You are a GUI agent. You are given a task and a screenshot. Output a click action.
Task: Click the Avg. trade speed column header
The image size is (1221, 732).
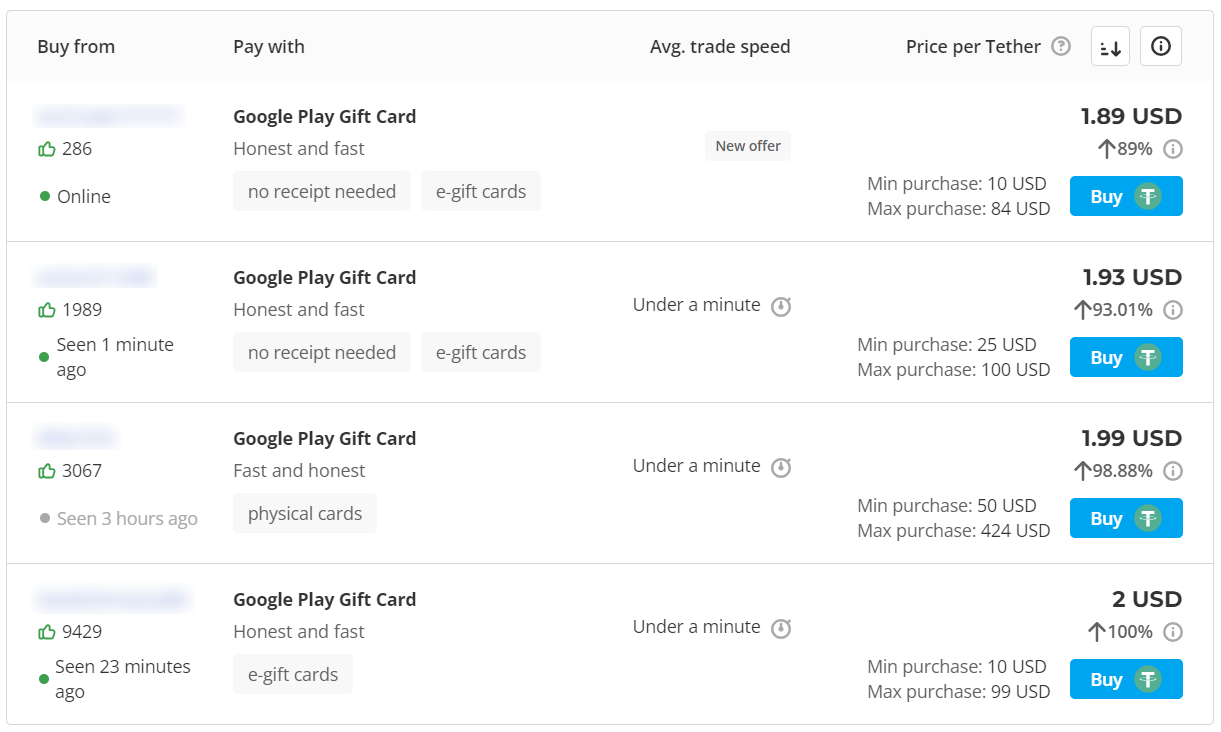click(720, 46)
